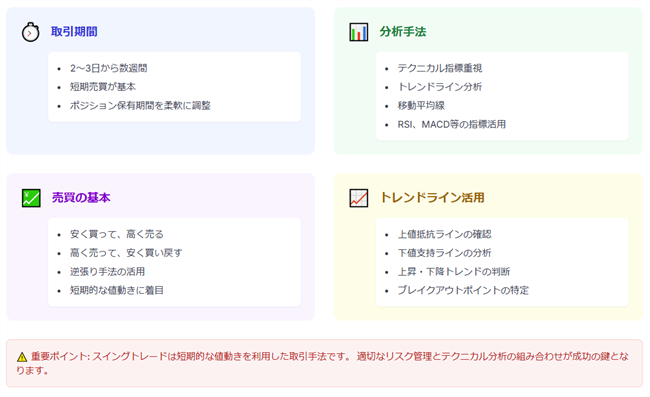Select the 取引期間 heading
This screenshot has width=650, height=397.
pyautogui.click(x=74, y=32)
